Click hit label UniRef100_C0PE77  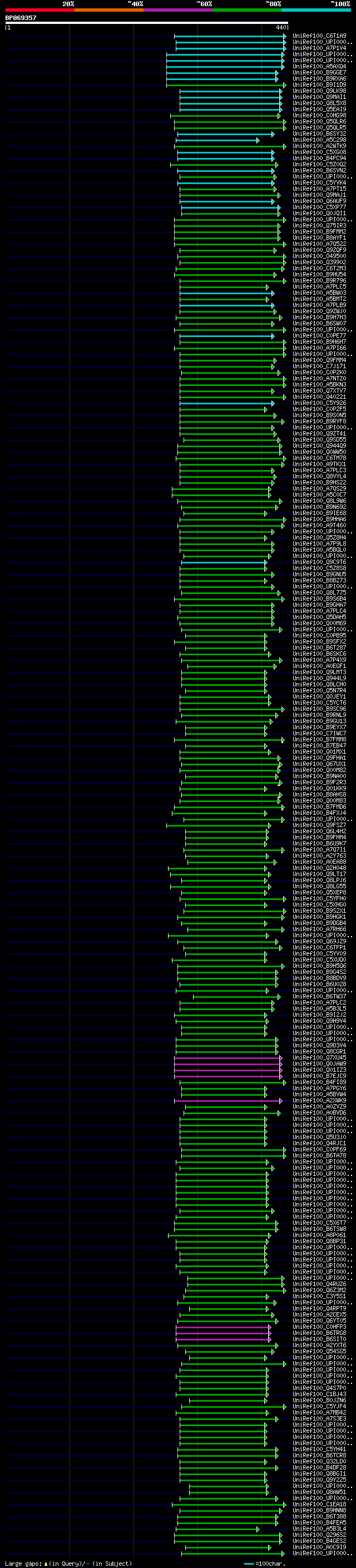[319, 335]
